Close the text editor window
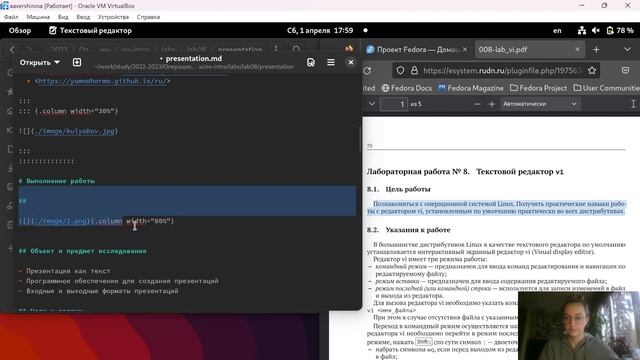This screenshot has height=360, width=640. (x=351, y=62)
